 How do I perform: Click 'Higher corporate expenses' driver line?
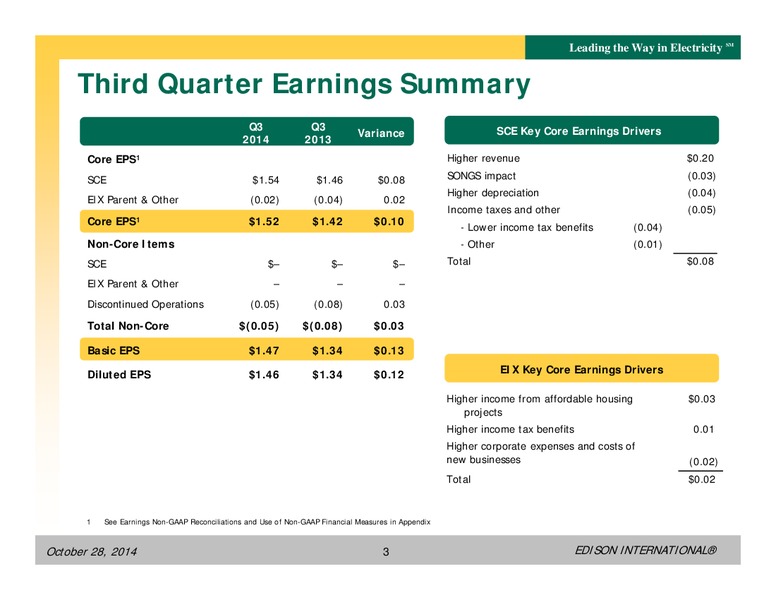[x=540, y=453]
